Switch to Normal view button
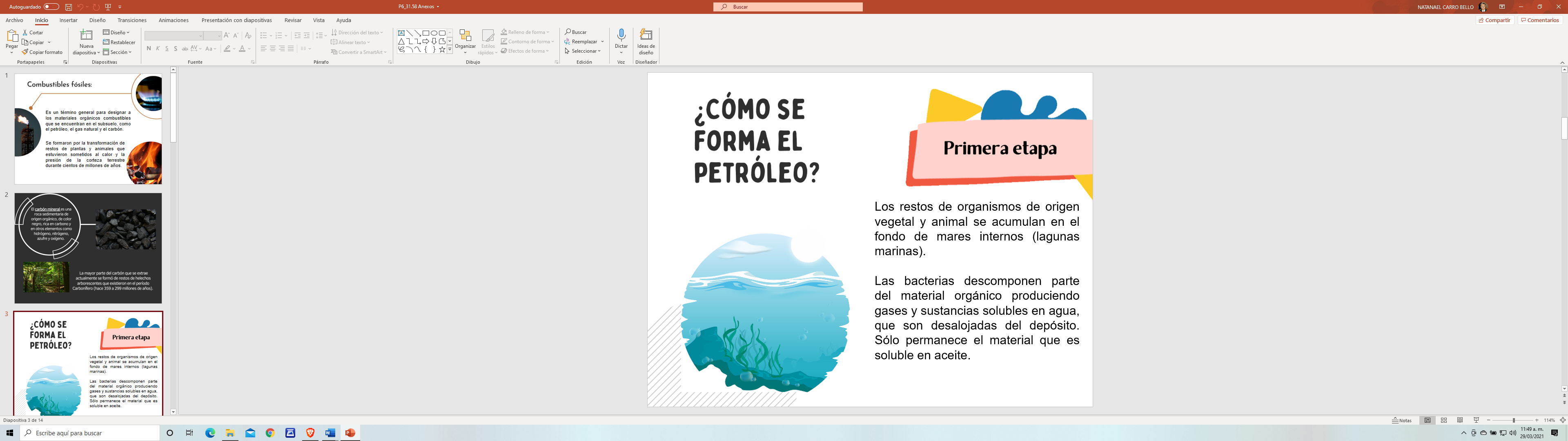The height and width of the screenshot is (441, 1568). 1428,420
